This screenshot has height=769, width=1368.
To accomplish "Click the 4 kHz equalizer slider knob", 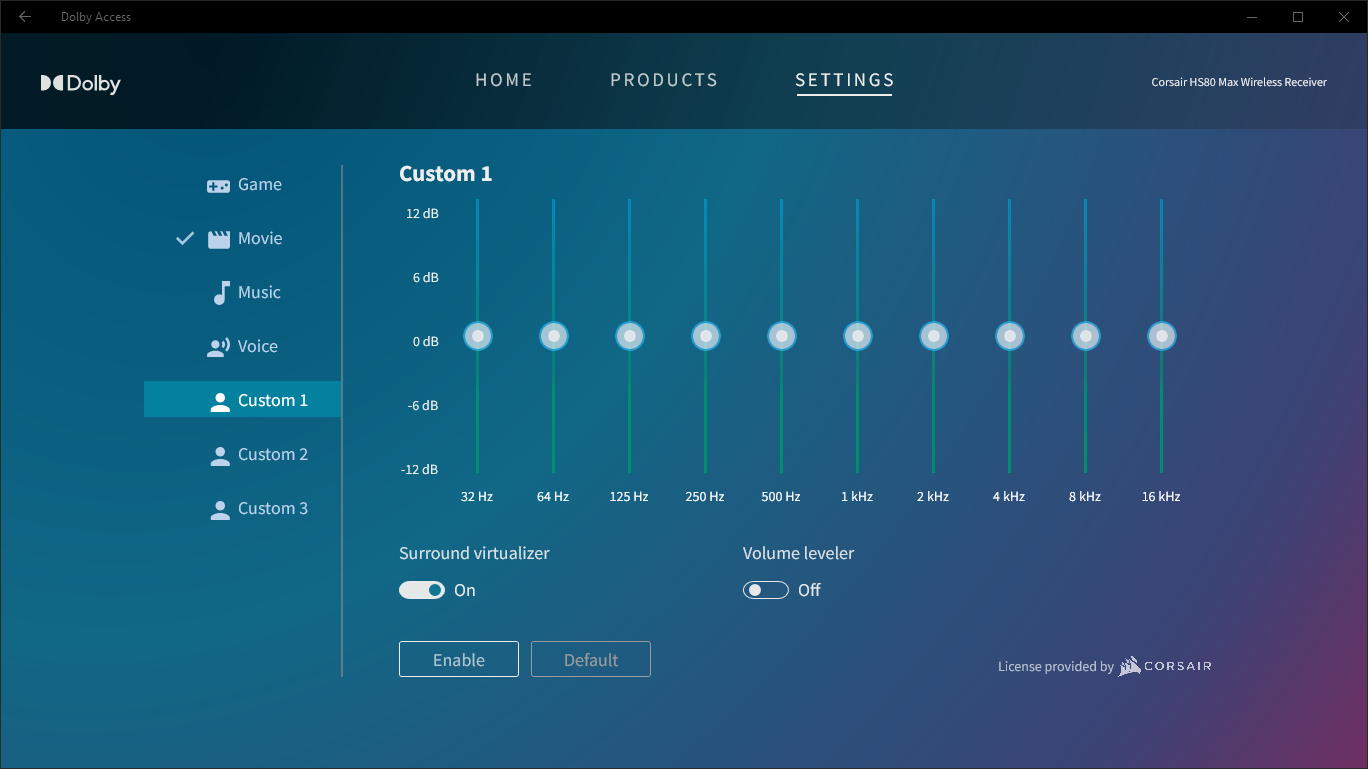I will 1010,336.
